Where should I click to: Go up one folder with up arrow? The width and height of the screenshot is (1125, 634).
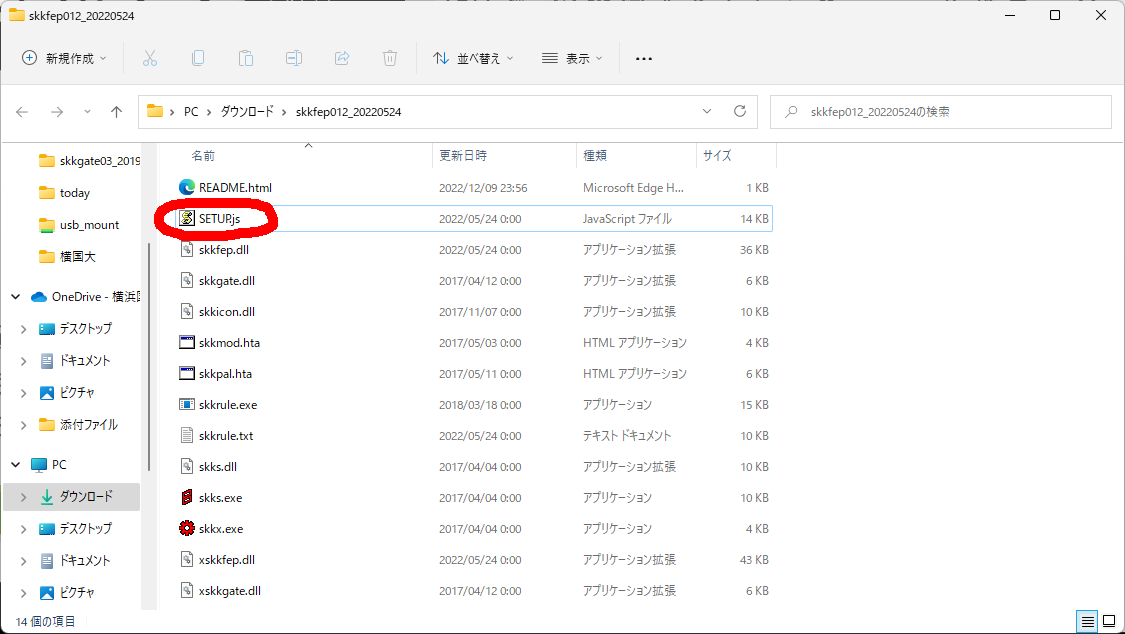[116, 112]
